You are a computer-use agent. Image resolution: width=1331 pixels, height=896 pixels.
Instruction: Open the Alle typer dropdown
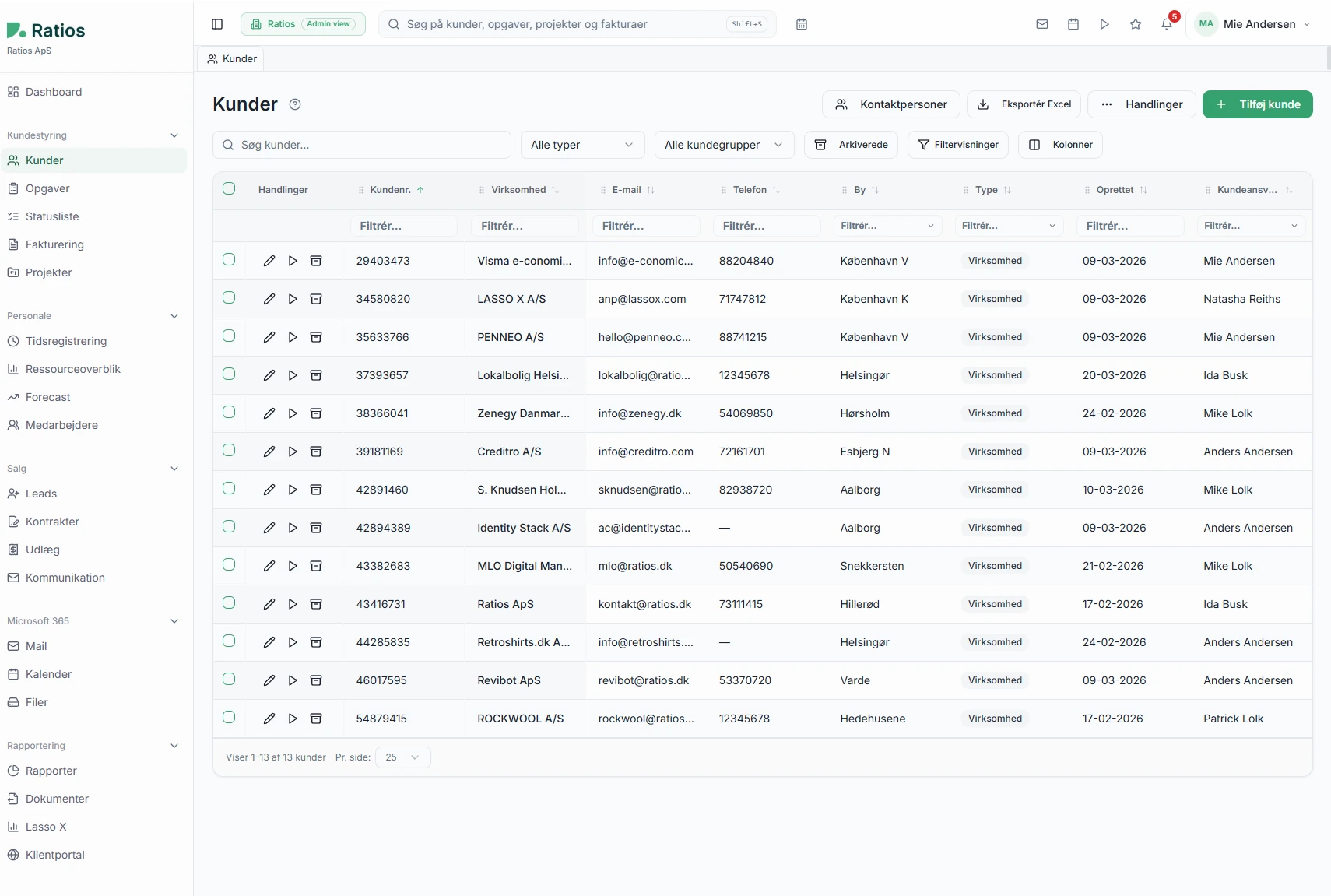pos(582,145)
